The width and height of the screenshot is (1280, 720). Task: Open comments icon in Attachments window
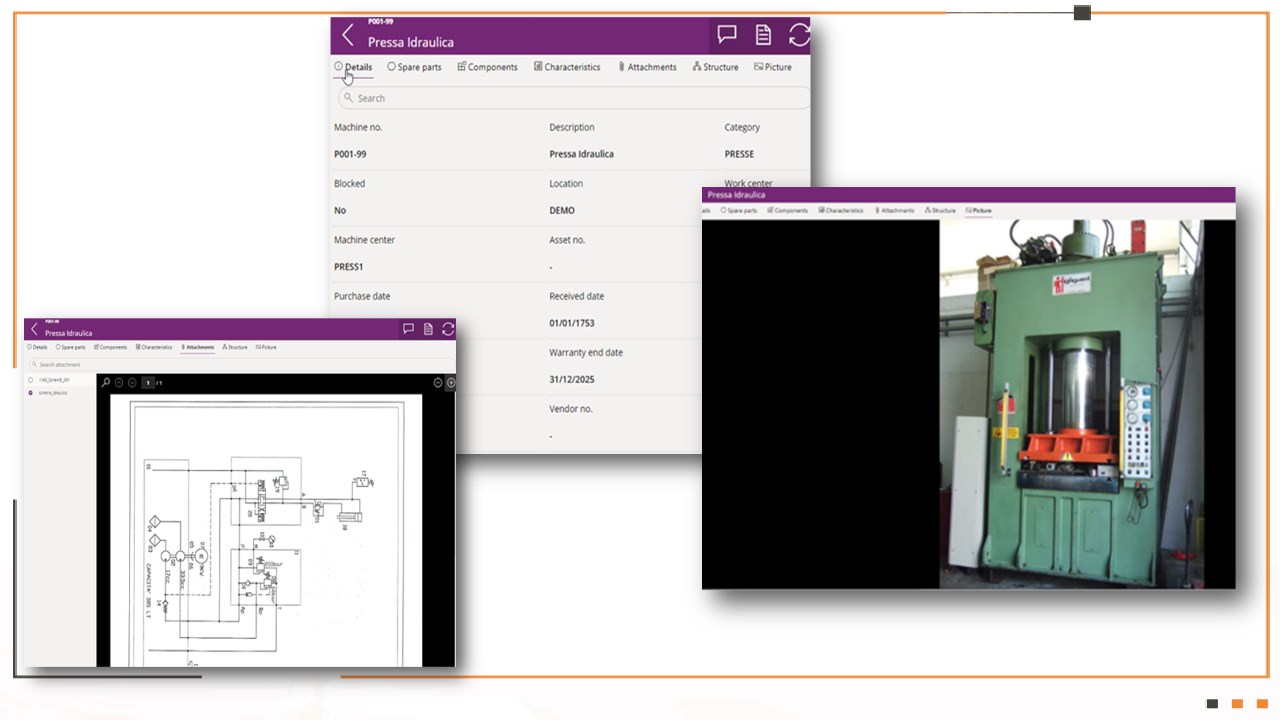tap(408, 329)
